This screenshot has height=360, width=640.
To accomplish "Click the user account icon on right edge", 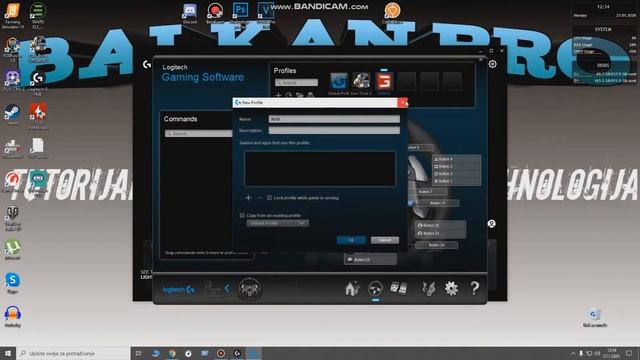I will click(491, 224).
